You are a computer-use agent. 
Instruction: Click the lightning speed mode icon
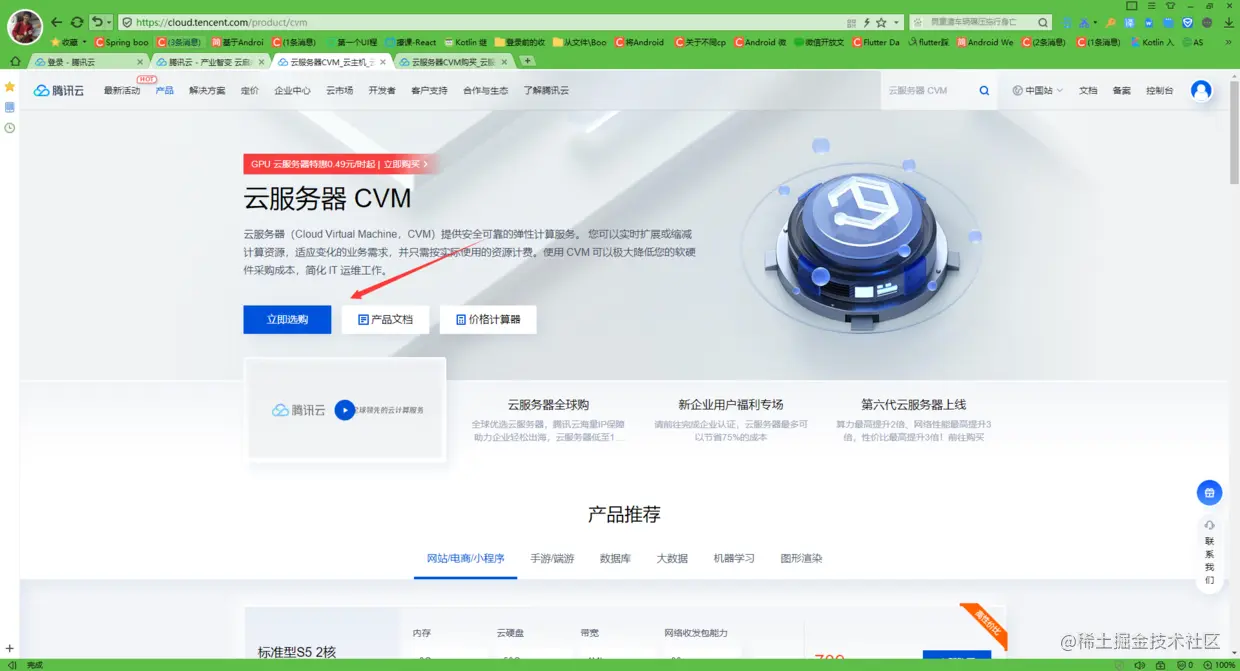point(867,22)
